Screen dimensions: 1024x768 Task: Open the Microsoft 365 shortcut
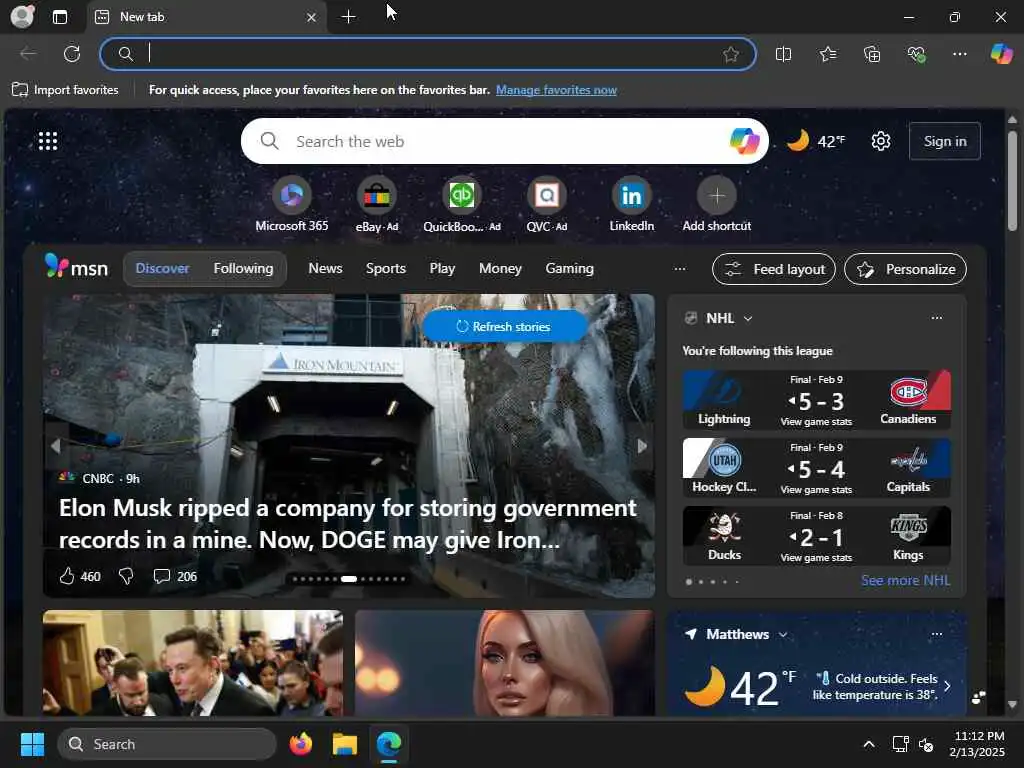291,204
